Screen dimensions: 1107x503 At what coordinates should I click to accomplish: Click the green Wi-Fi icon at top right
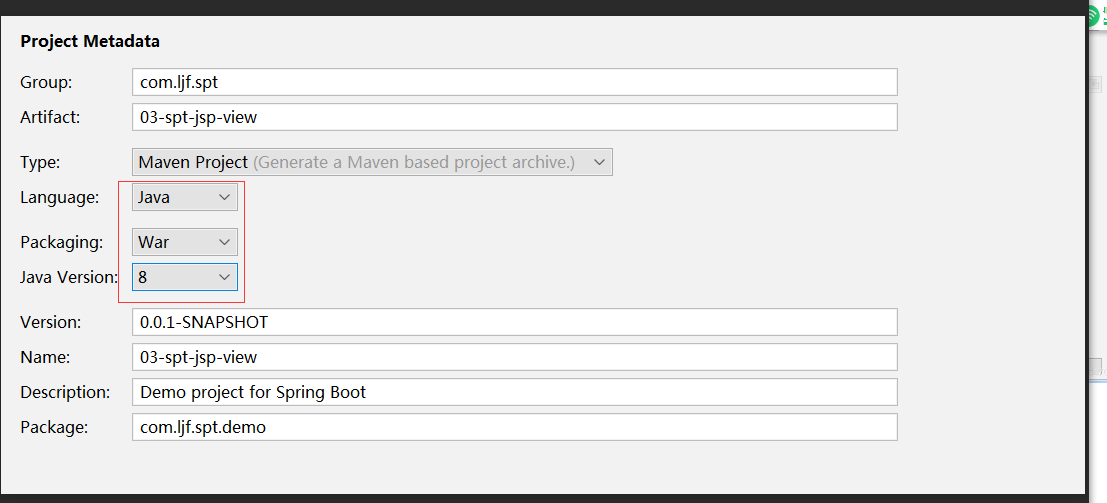click(1096, 18)
